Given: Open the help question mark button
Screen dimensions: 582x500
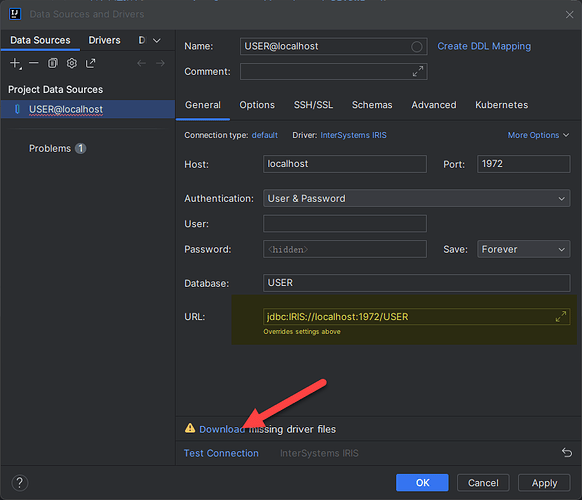Looking at the screenshot, I should pyautogui.click(x=20, y=483).
